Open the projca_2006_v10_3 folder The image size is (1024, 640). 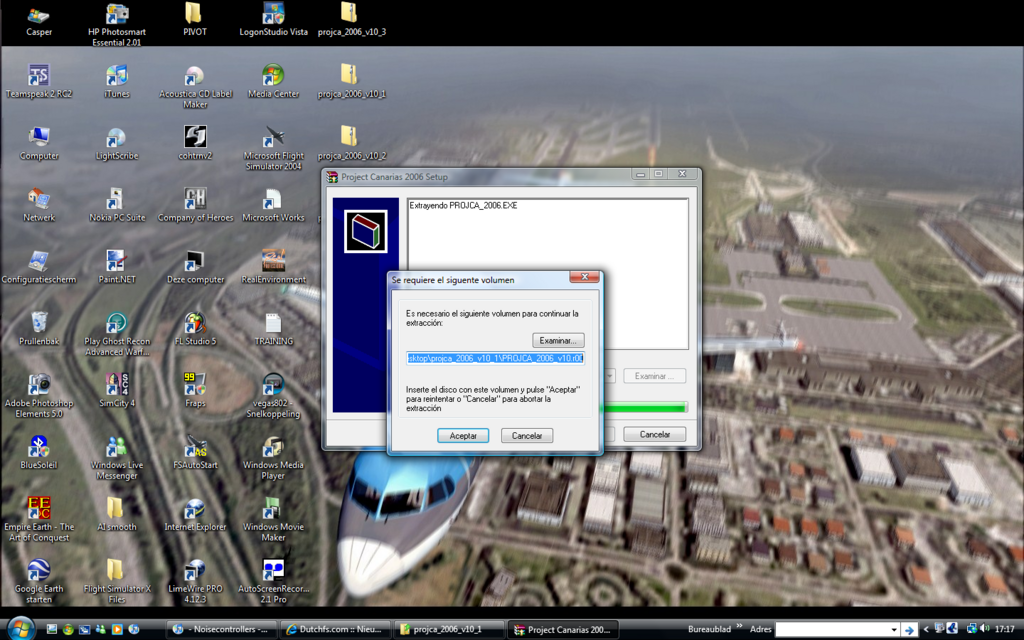[x=351, y=20]
